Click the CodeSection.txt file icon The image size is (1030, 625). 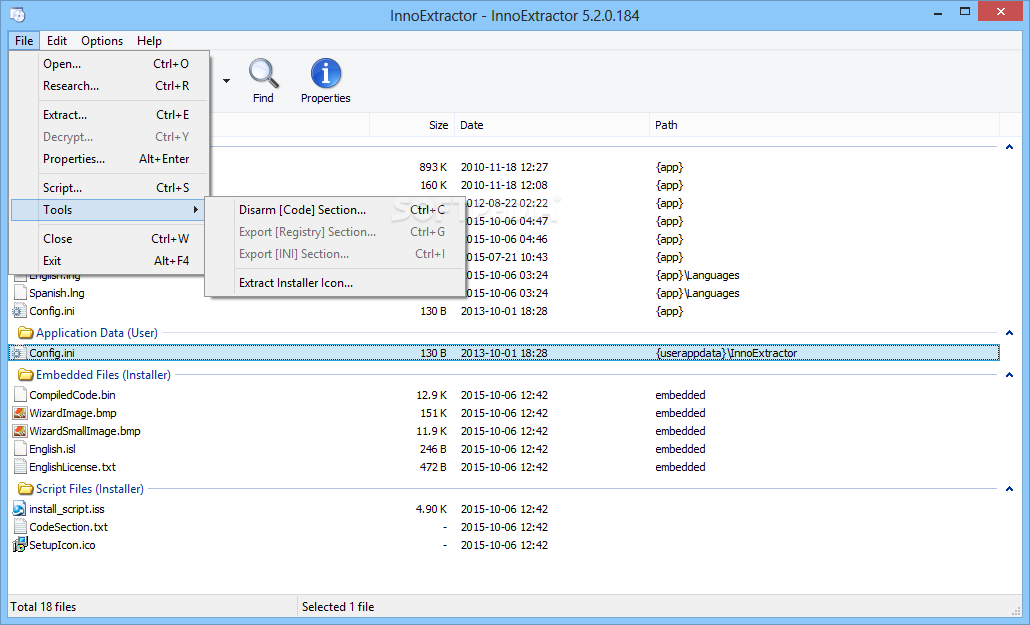(20, 527)
